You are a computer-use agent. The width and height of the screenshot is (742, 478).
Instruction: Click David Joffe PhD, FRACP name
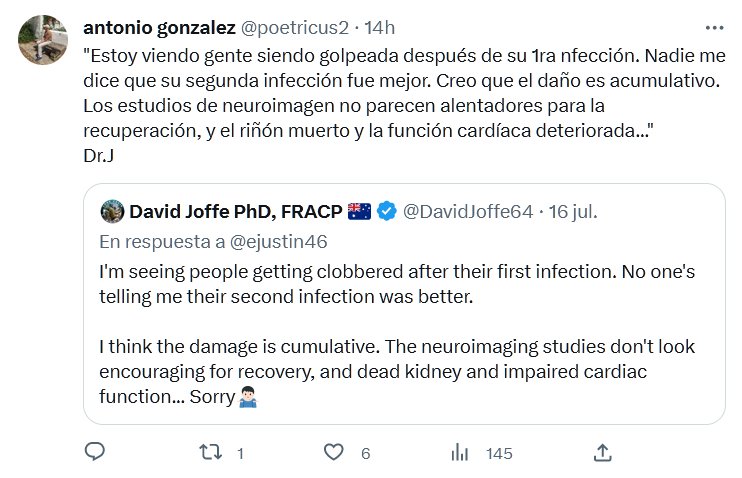[235, 211]
